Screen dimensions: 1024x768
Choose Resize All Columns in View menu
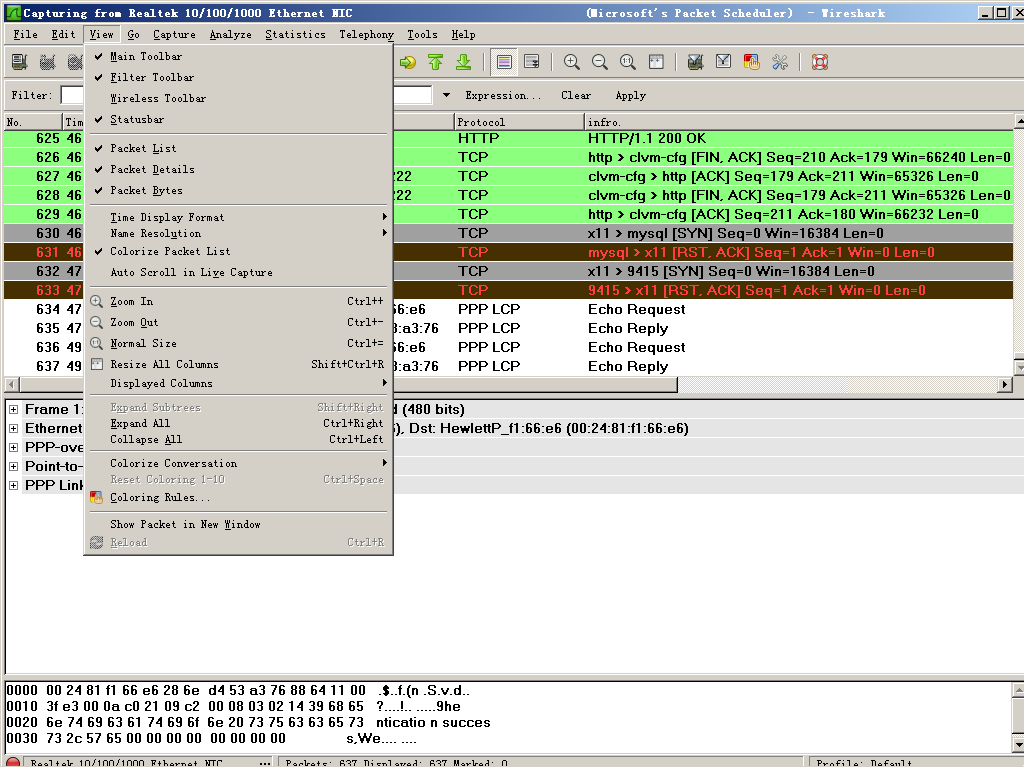point(238,364)
